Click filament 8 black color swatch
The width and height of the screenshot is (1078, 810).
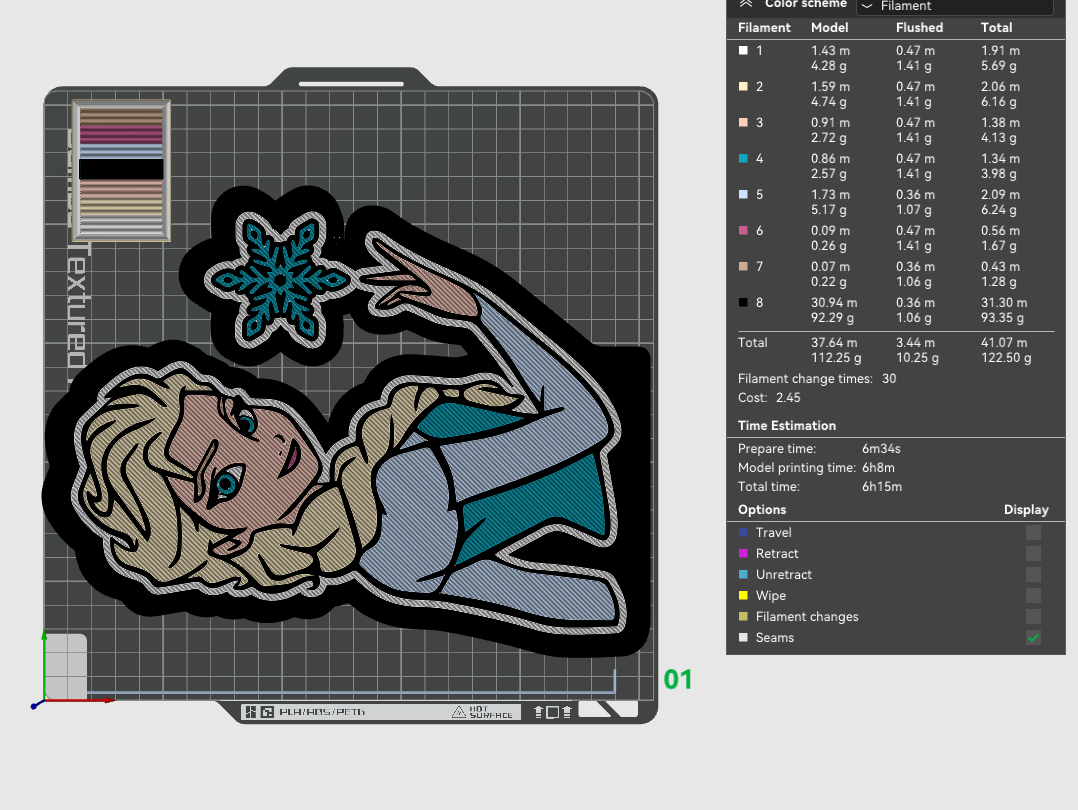point(743,303)
